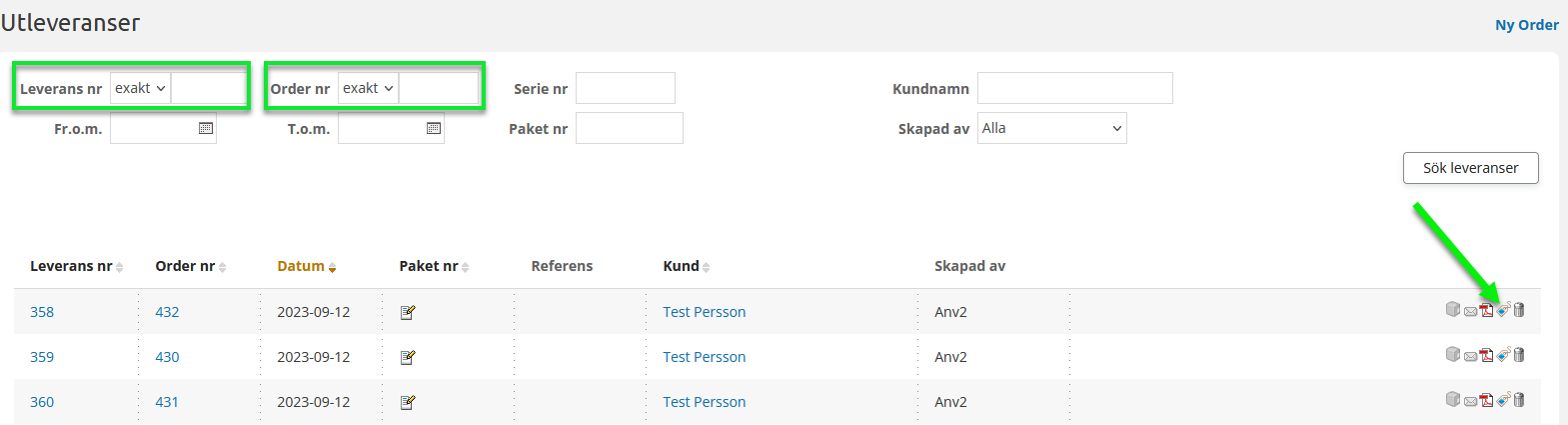Image resolution: width=1568 pixels, height=425 pixels.
Task: Expand the Leverans nr 'exakt' dropdown
Action: (x=140, y=88)
